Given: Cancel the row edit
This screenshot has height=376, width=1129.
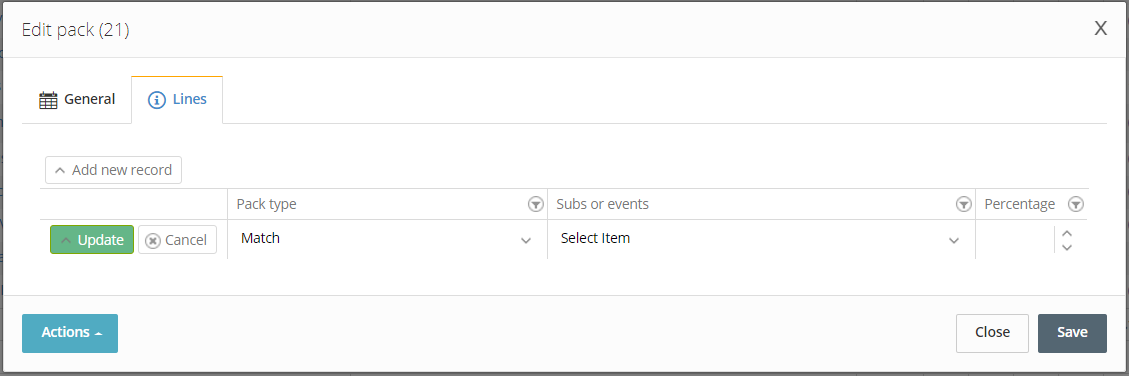Looking at the screenshot, I should (177, 240).
